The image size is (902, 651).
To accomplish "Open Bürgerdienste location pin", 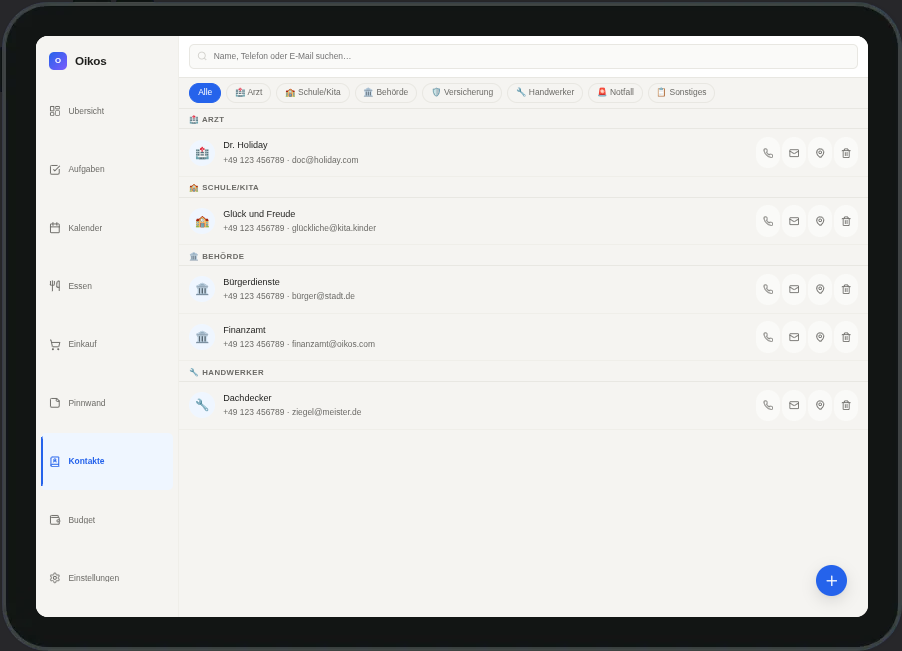I will coord(820,289).
